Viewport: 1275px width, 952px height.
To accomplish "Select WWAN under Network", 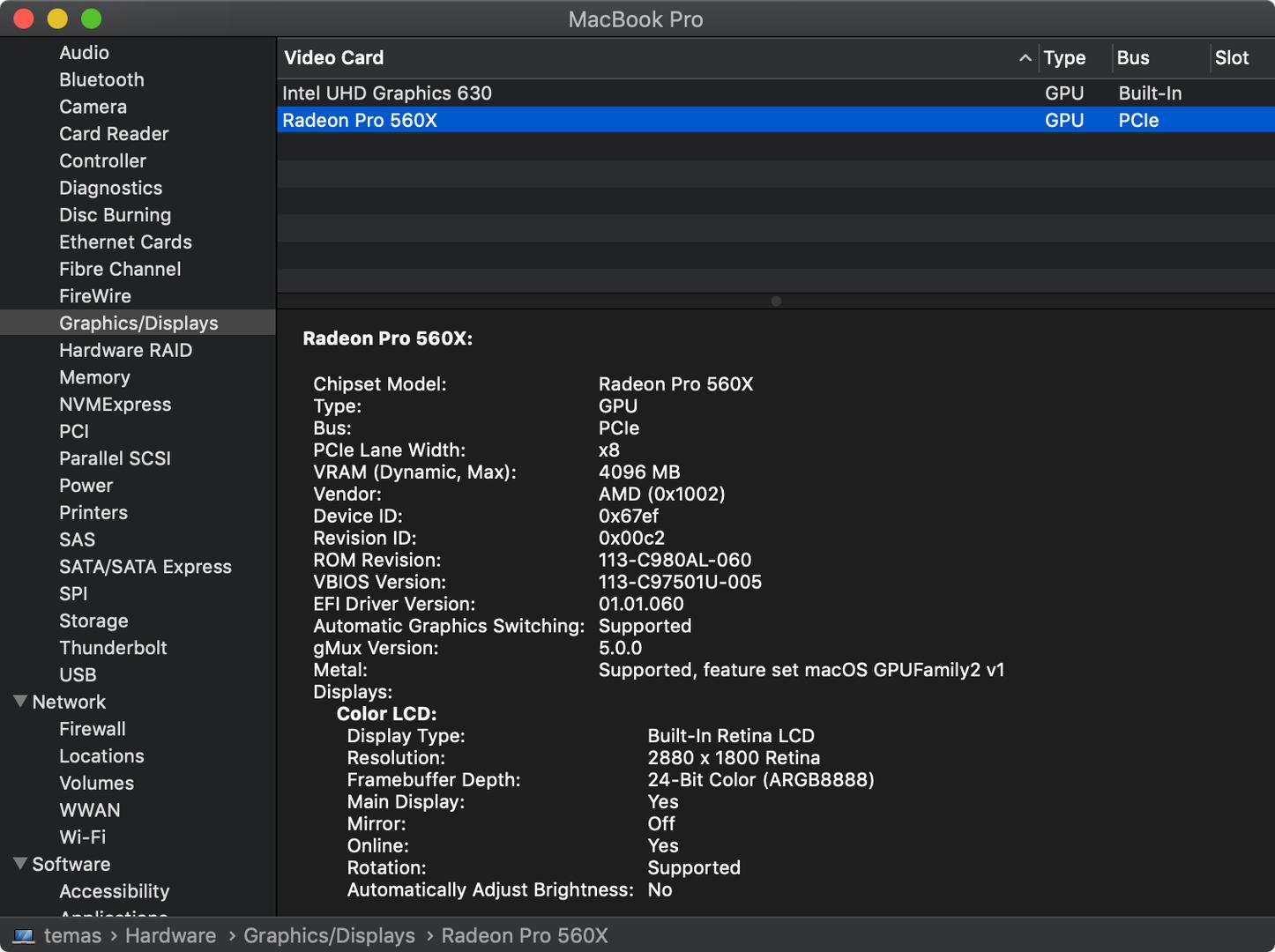I will coord(90,810).
